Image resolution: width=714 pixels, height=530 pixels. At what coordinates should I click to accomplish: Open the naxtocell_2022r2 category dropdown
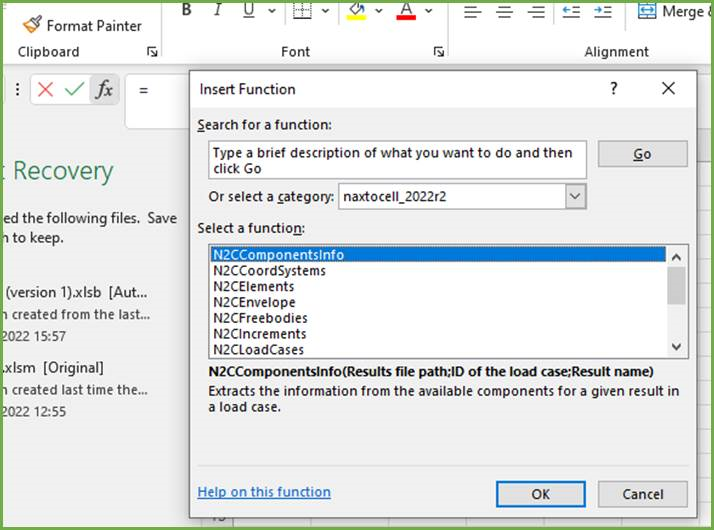(575, 197)
